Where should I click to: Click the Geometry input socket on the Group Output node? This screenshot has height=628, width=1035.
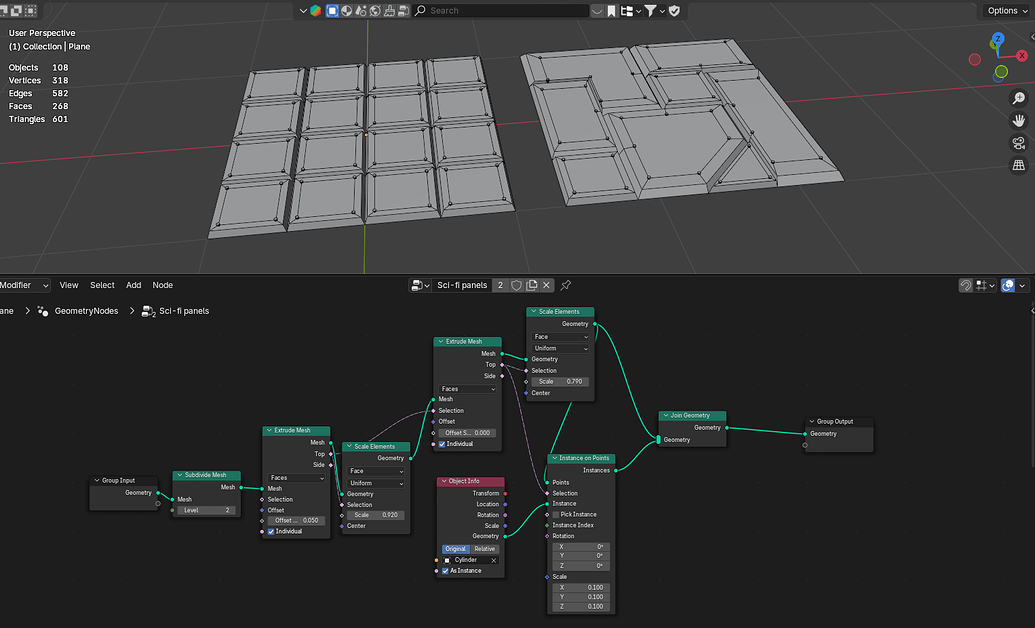(805, 434)
